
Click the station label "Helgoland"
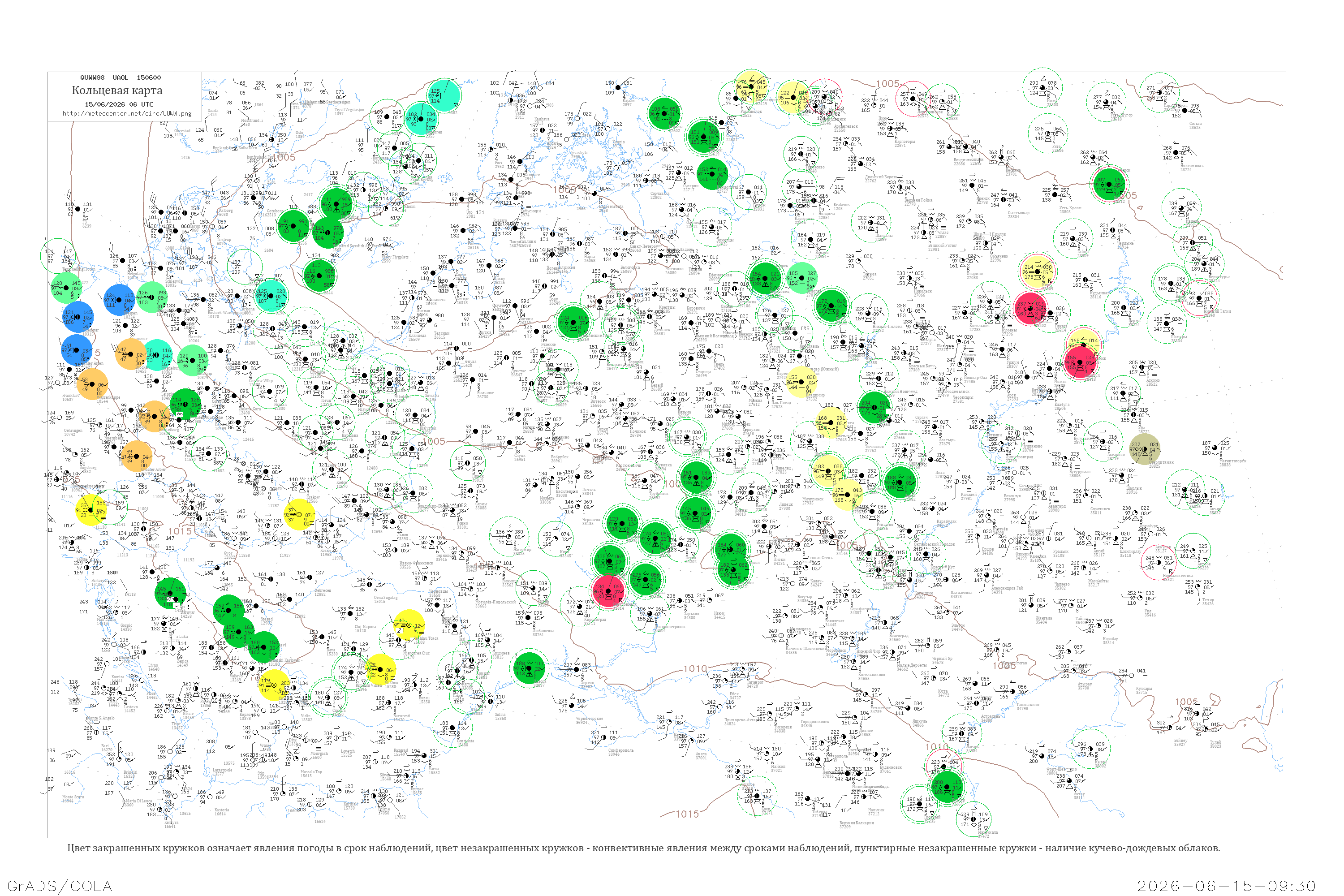coord(136,274)
